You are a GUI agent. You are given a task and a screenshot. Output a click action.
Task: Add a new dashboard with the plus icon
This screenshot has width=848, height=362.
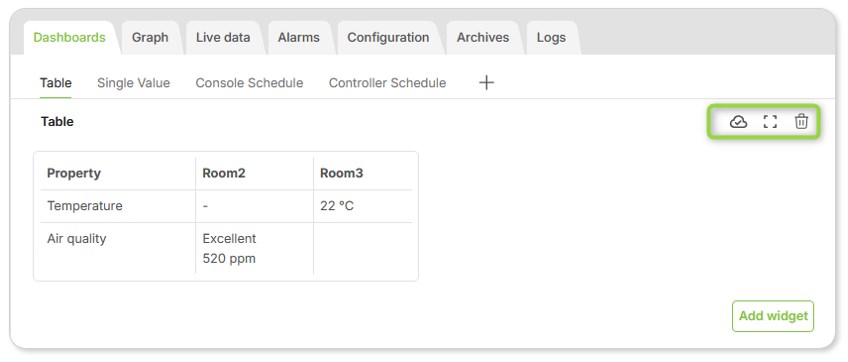487,83
